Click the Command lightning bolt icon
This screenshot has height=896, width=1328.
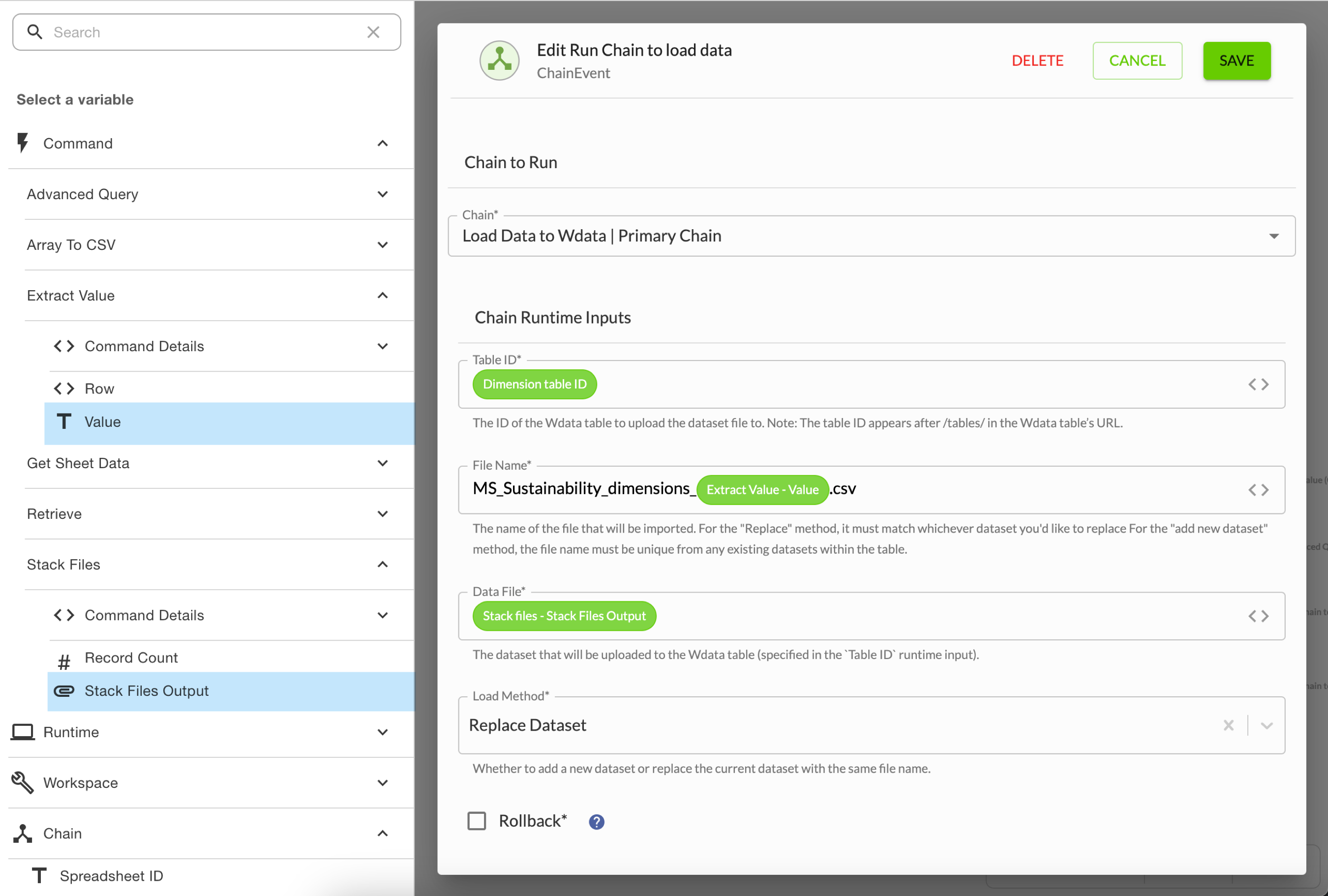pyautogui.click(x=22, y=143)
